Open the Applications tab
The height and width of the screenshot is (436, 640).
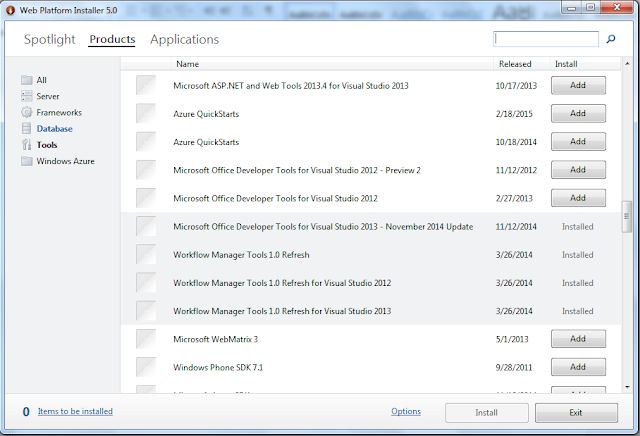[184, 40]
